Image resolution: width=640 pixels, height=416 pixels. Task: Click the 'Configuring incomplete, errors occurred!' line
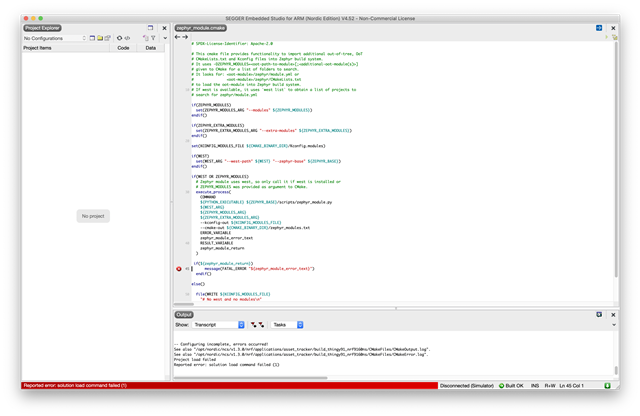pos(221,344)
